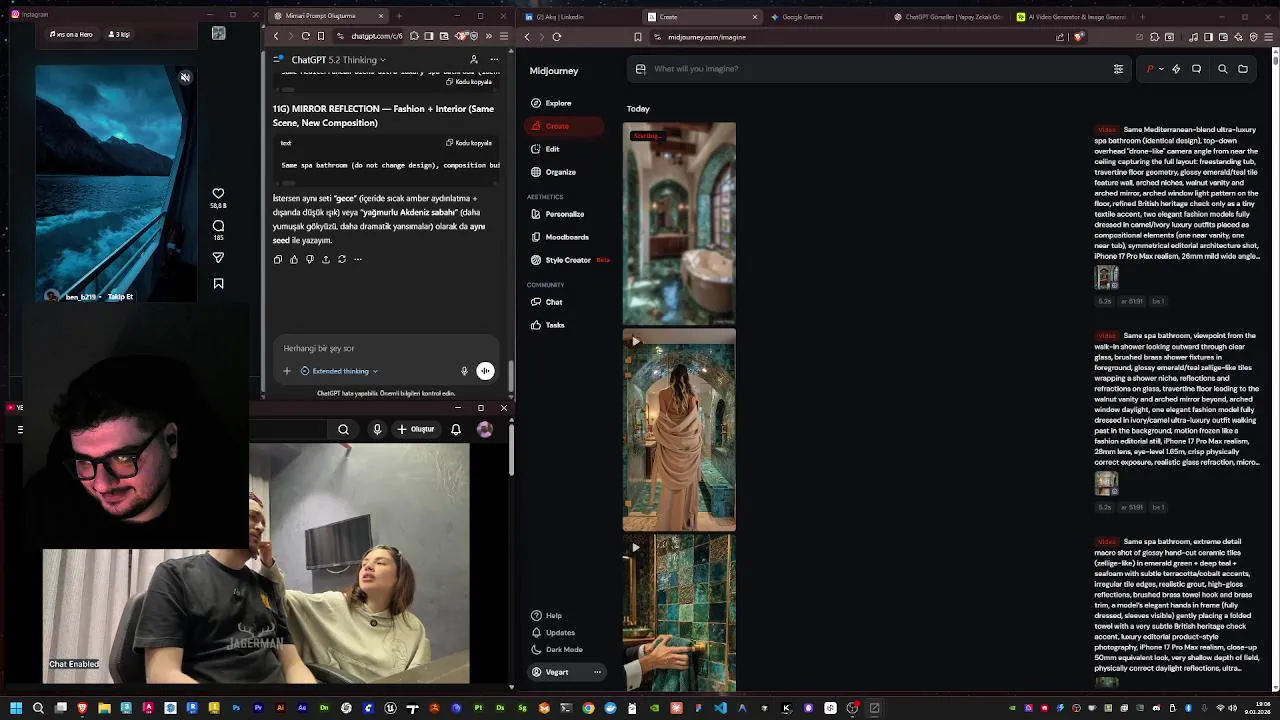Click YouTube voice search microphone
1280x720 pixels.
(x=377, y=429)
